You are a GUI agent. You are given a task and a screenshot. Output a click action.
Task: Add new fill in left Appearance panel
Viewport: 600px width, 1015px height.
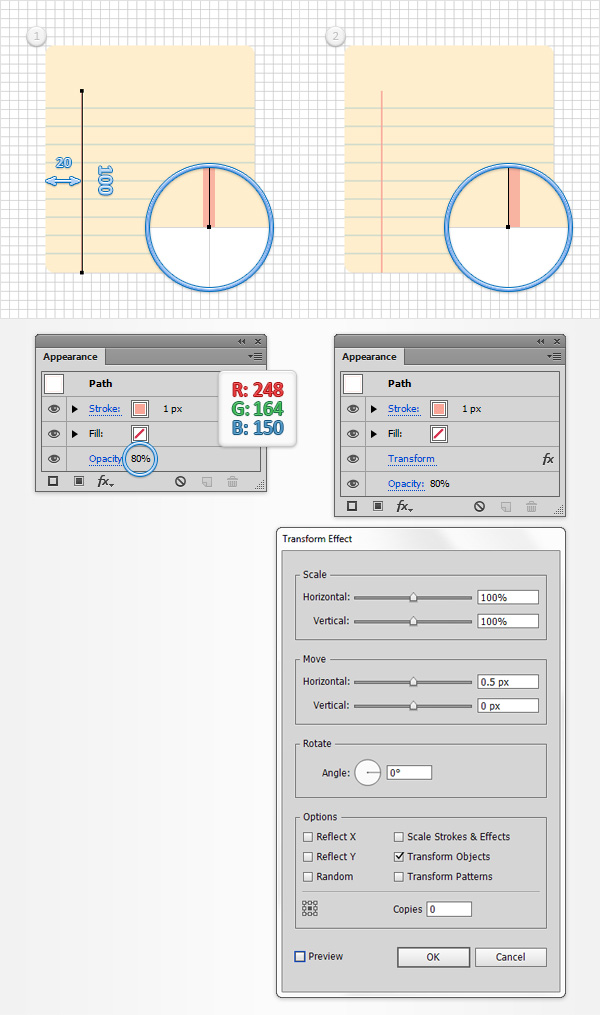78,481
